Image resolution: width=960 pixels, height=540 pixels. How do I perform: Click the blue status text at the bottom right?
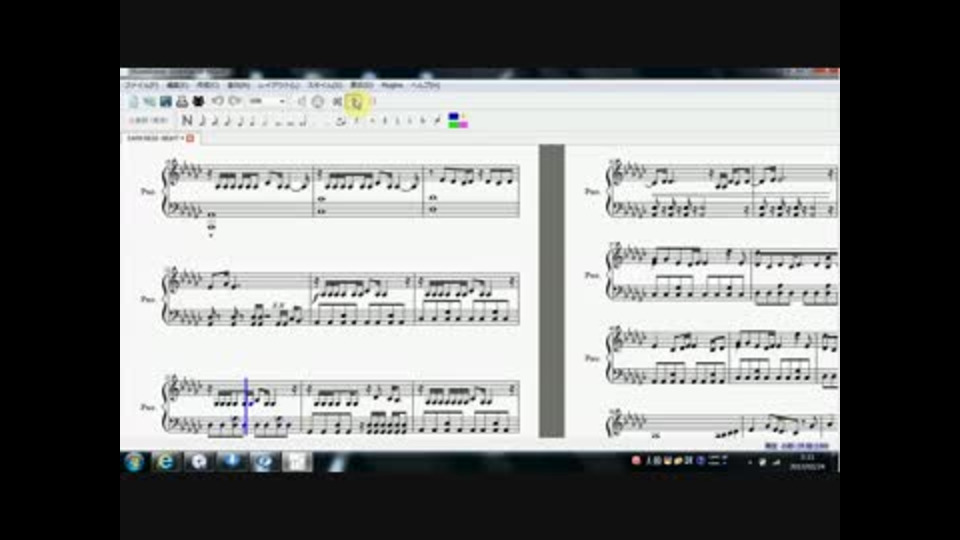coord(796,446)
